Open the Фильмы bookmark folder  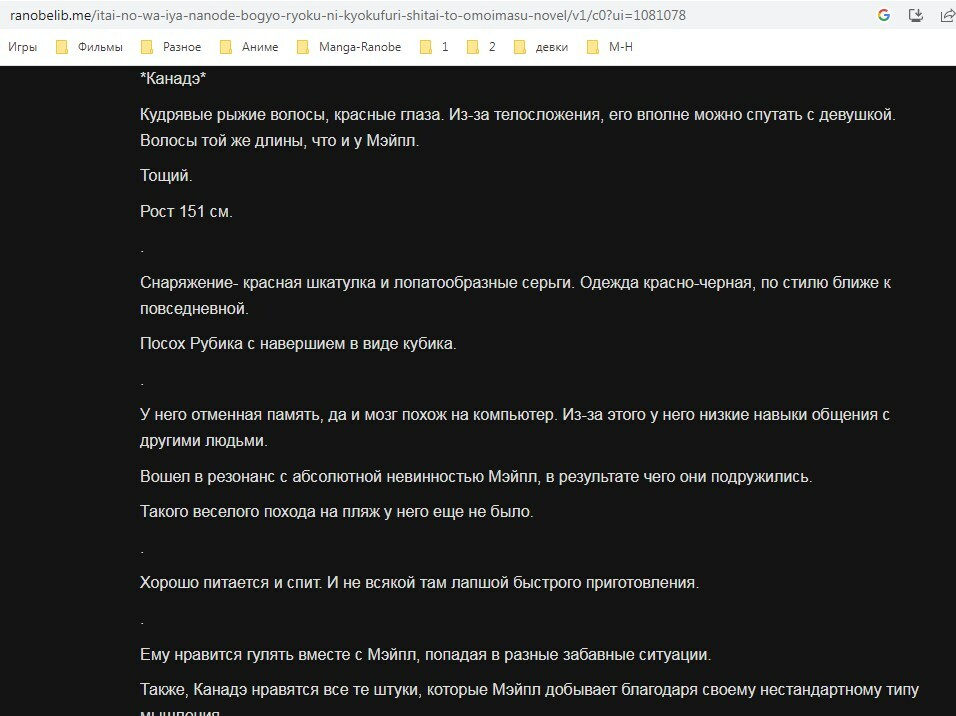pyautogui.click(x=90, y=47)
